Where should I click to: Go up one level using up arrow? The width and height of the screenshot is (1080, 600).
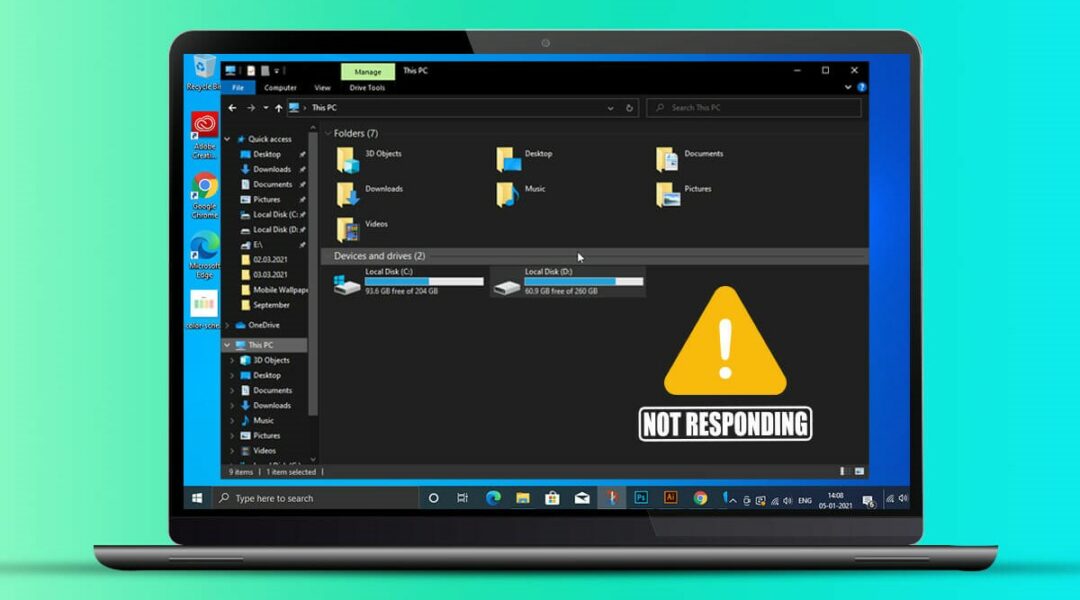(278, 108)
